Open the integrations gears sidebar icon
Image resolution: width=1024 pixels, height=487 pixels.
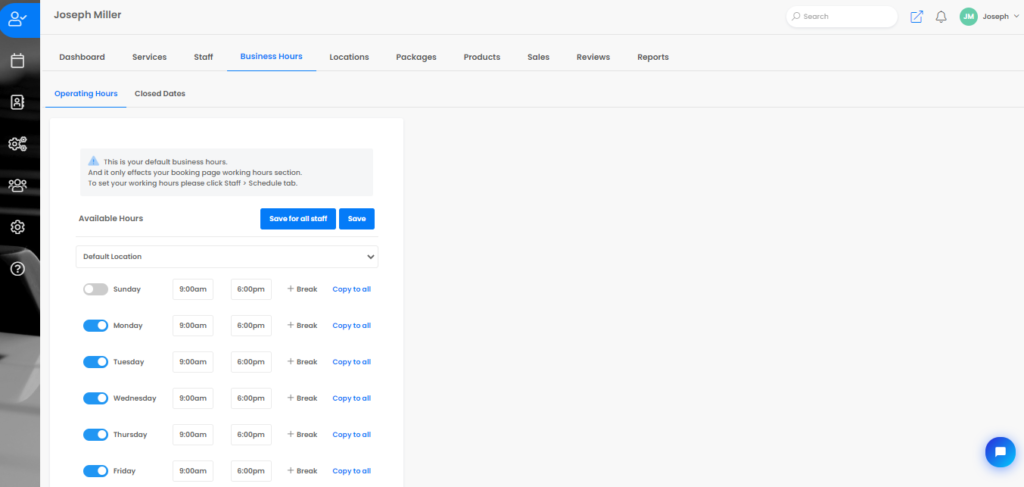pos(18,144)
